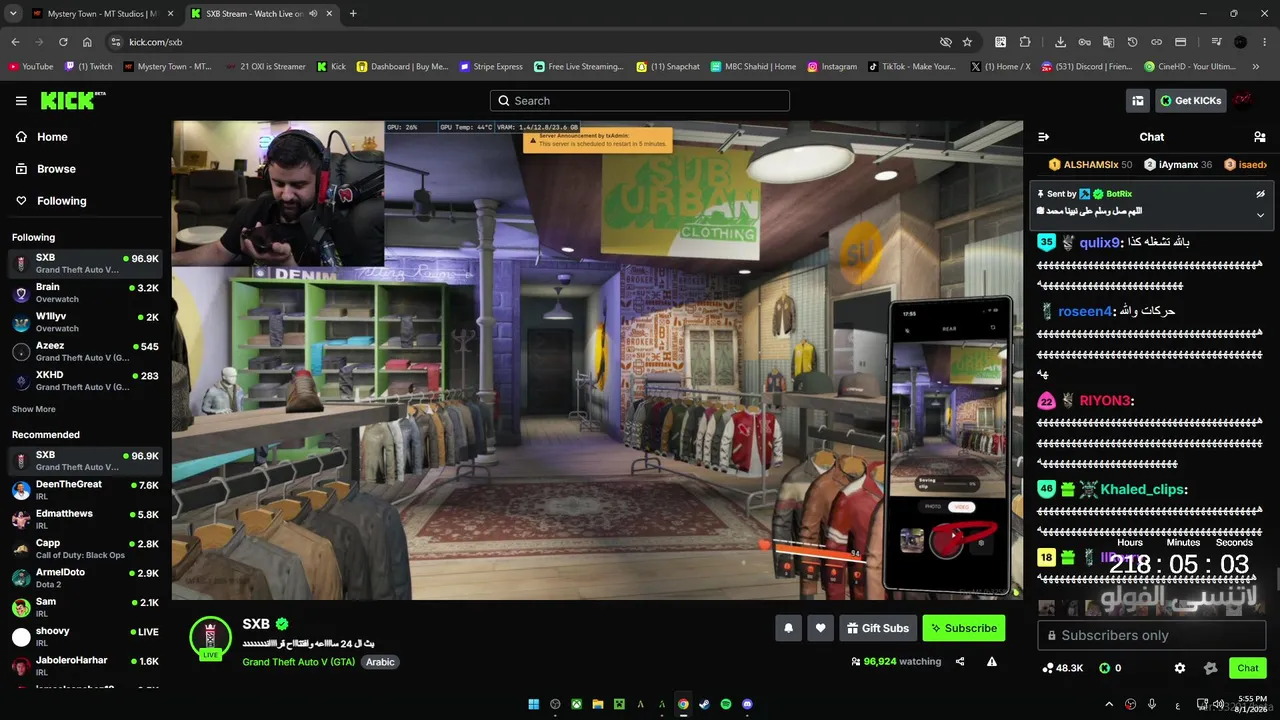Open the Windows Start menu

(x=534, y=704)
